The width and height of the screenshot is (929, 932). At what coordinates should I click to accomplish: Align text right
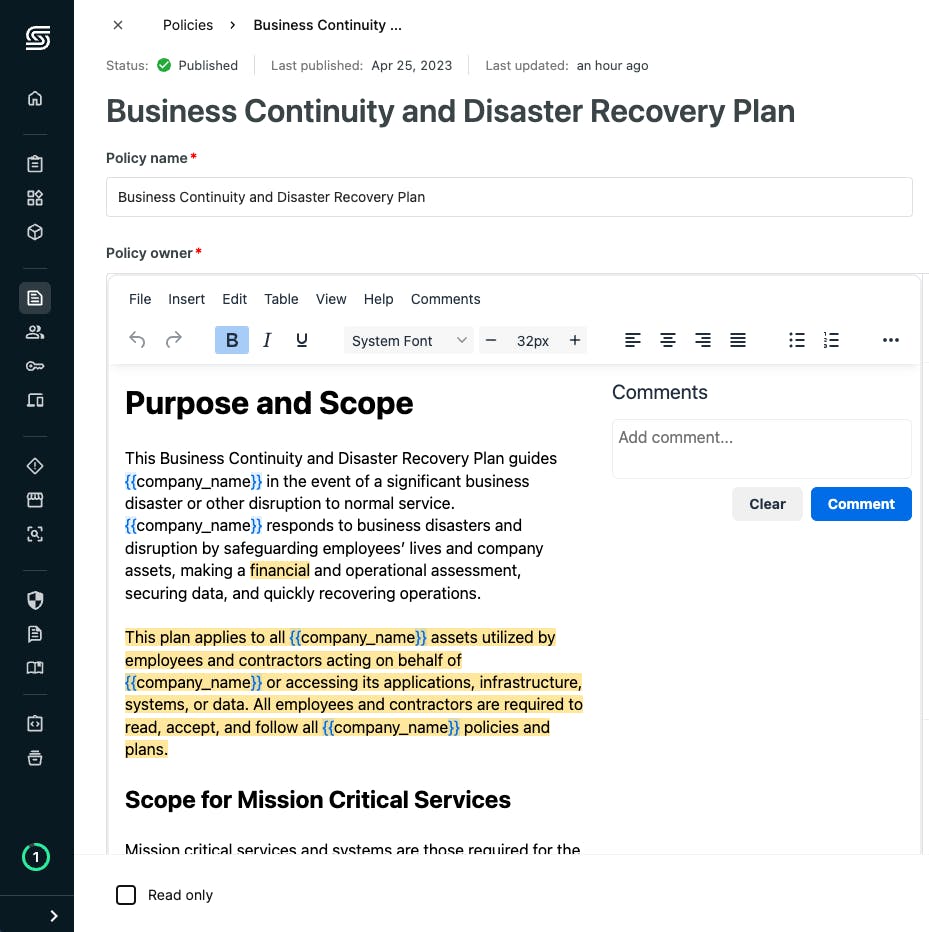coord(703,340)
